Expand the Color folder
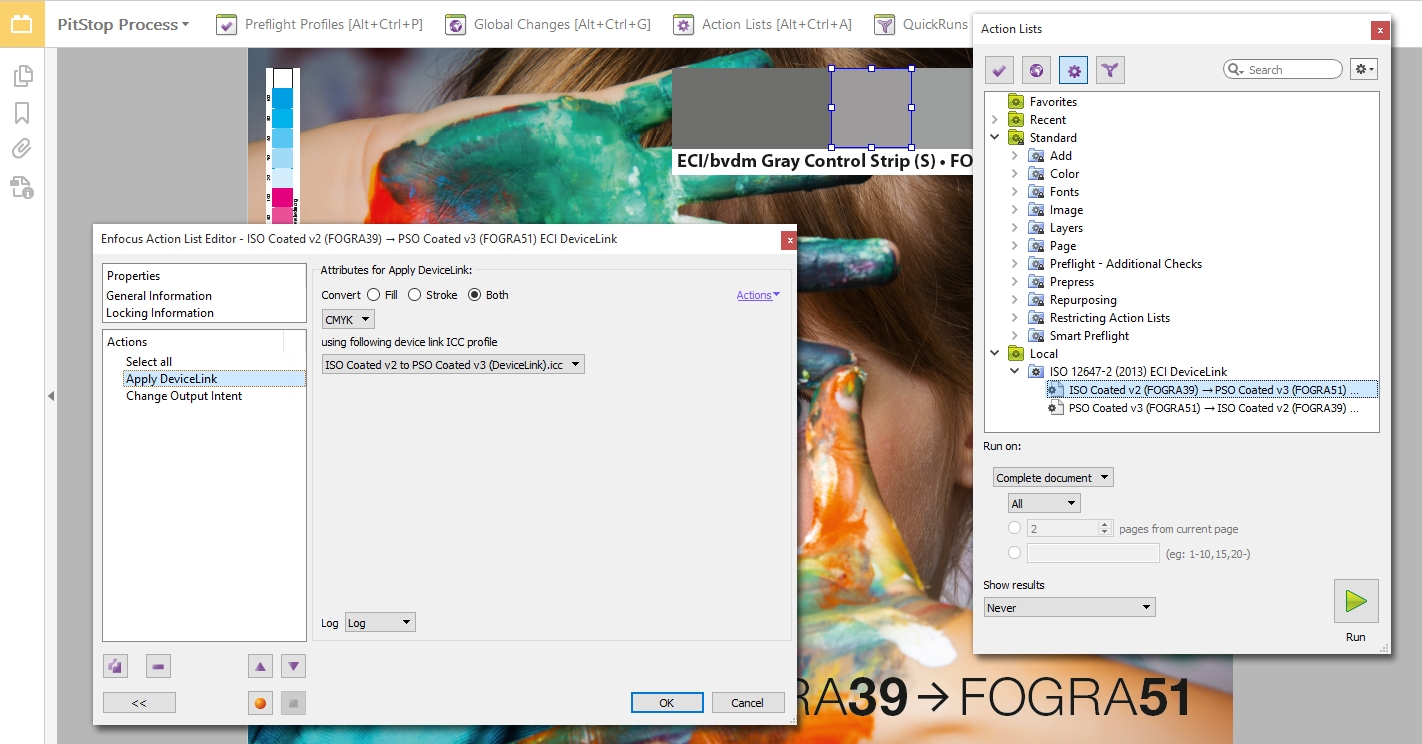Screen dimensions: 1422x744 [1015, 174]
